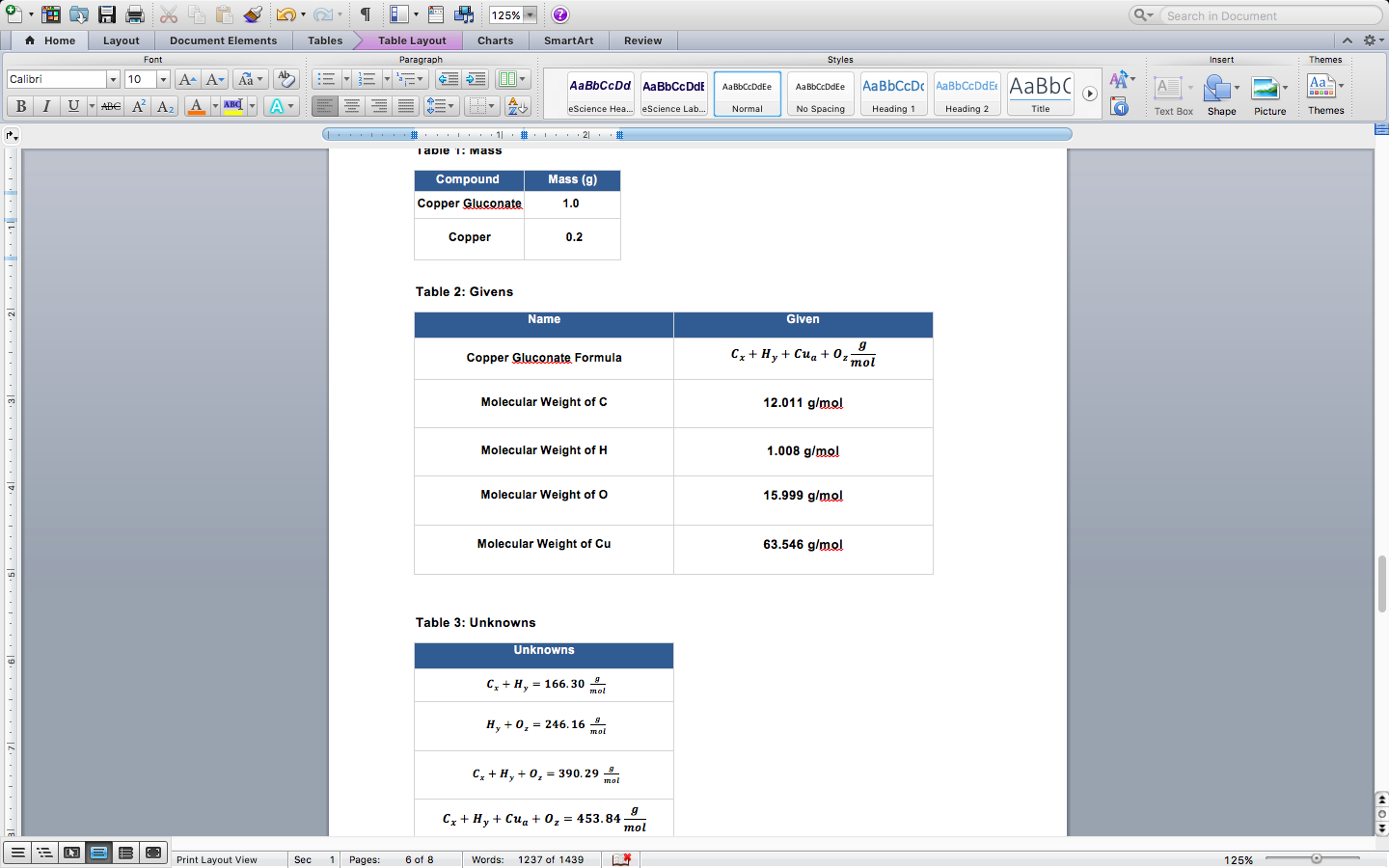Apply the Normal style
This screenshot has width=1389, height=868.
[747, 93]
